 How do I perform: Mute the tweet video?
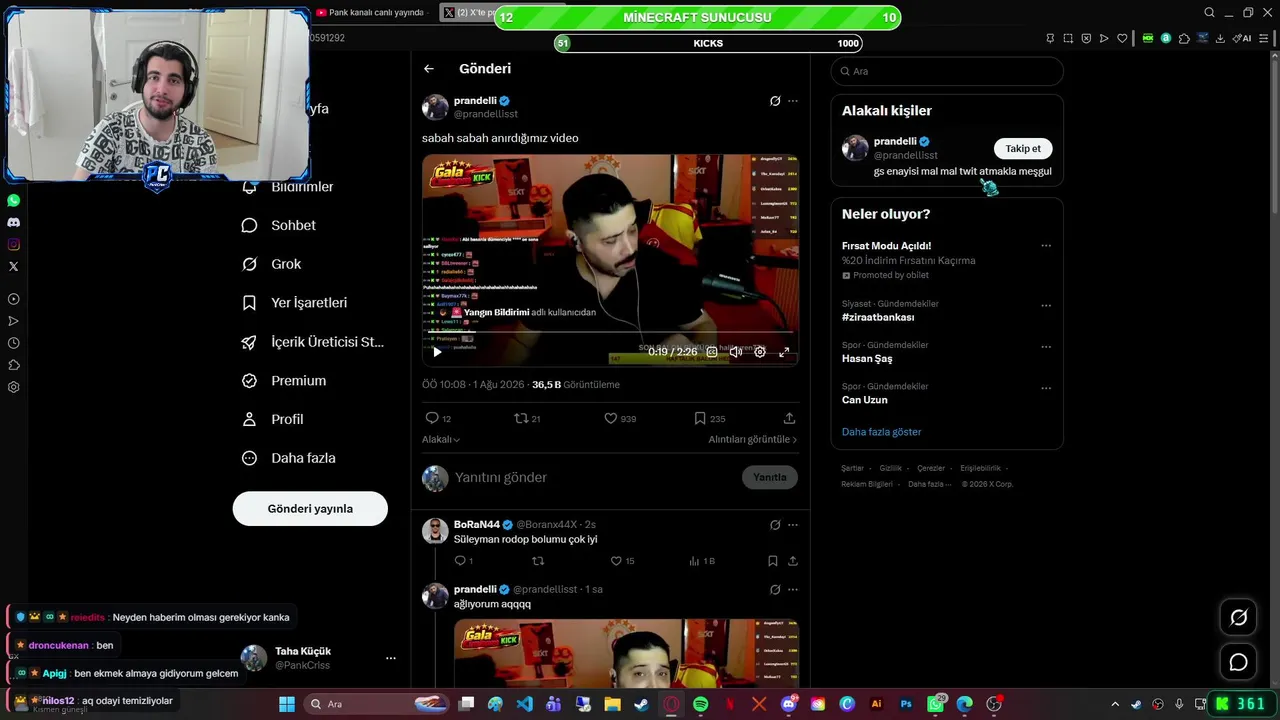tap(736, 352)
